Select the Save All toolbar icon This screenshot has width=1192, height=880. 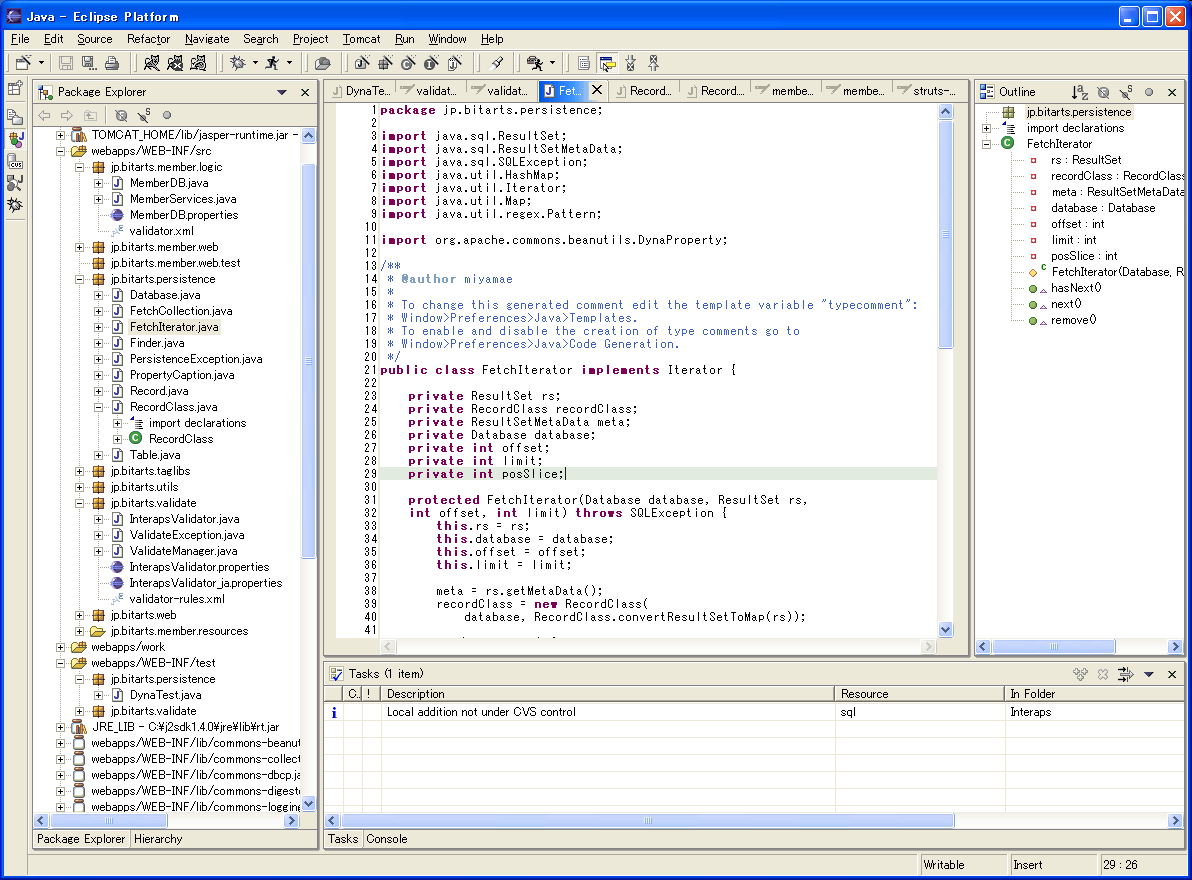point(88,62)
